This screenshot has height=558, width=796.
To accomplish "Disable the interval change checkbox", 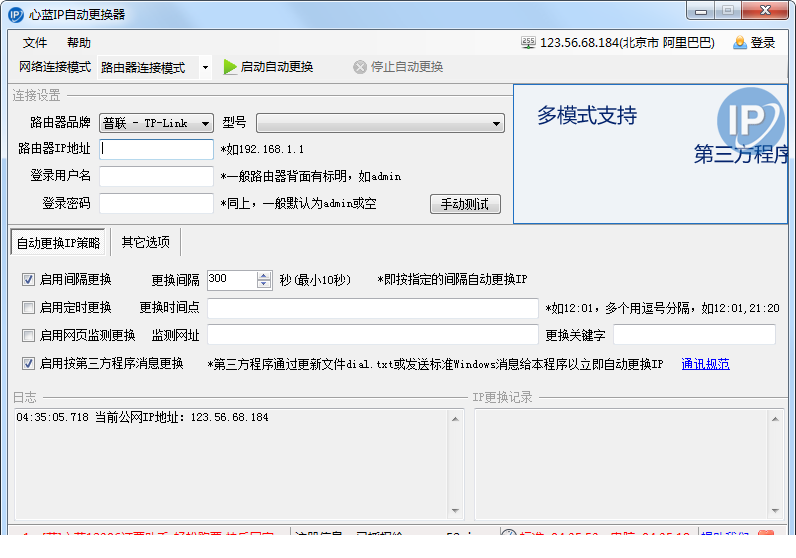I will coord(28,280).
